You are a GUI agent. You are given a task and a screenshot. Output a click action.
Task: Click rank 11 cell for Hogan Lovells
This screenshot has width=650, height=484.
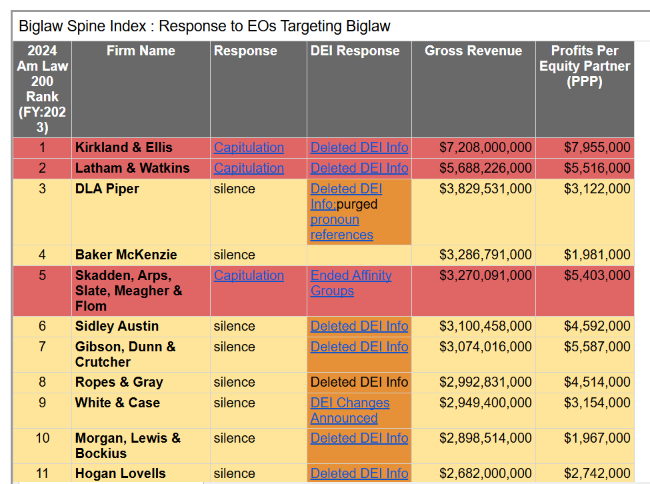(x=42, y=474)
